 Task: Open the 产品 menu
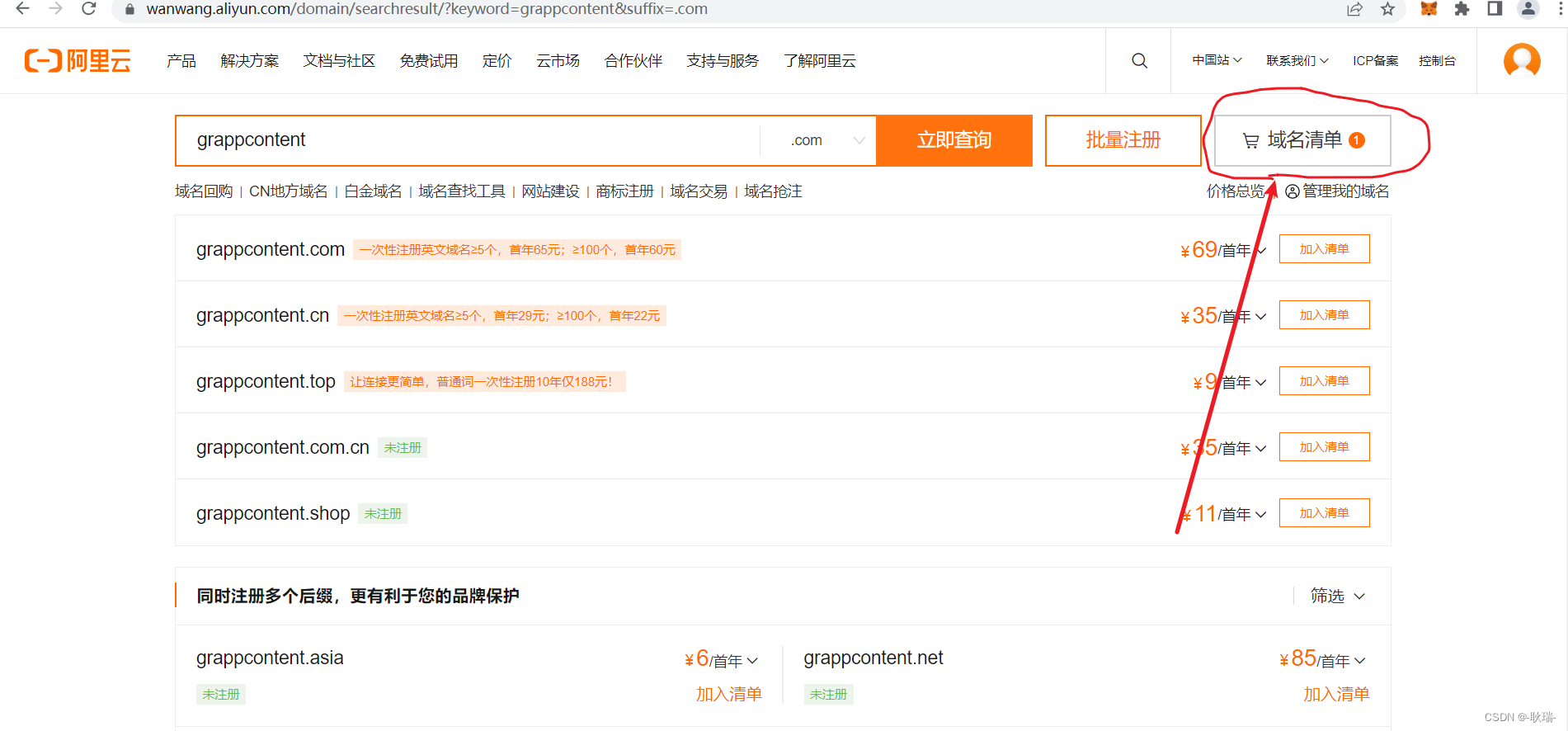point(181,61)
